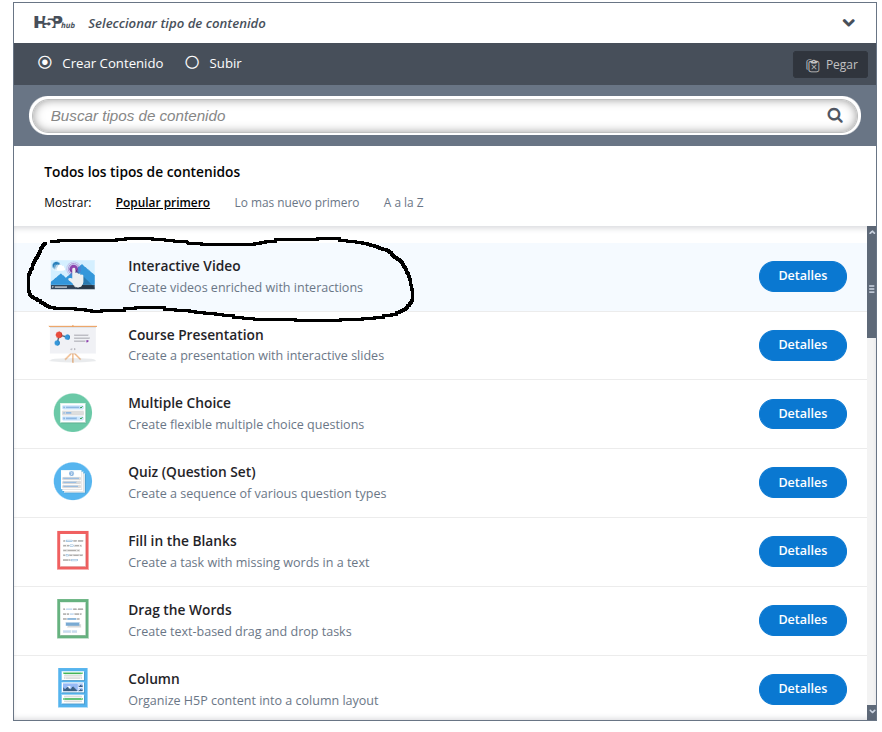The image size is (882, 732).
Task: Focus the Buscar tipos de contenido field
Action: click(x=444, y=116)
